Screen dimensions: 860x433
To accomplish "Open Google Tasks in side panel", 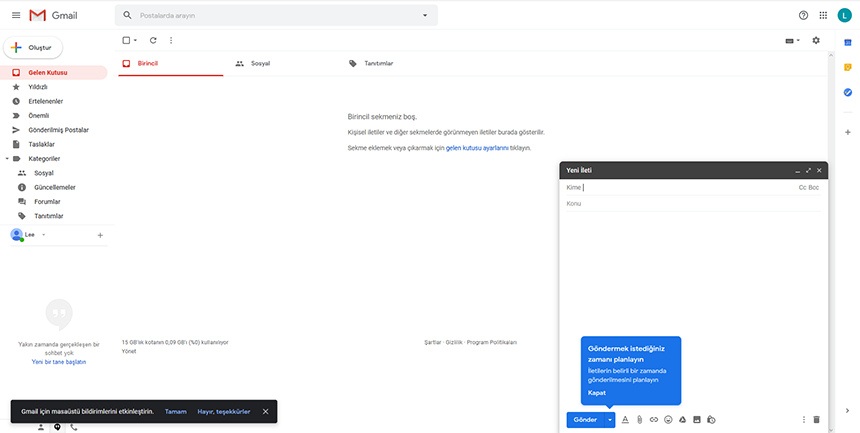I will coord(847,92).
